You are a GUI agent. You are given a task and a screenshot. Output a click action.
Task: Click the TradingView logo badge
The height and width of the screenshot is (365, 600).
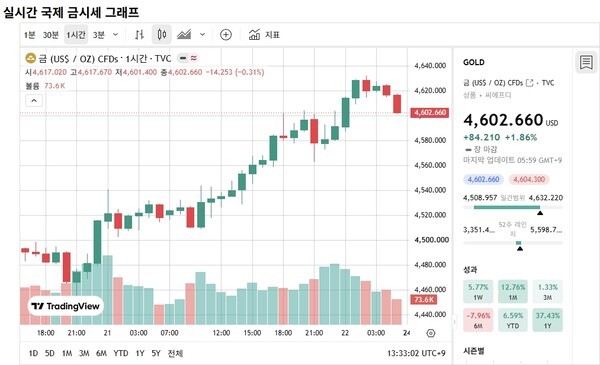[65, 306]
